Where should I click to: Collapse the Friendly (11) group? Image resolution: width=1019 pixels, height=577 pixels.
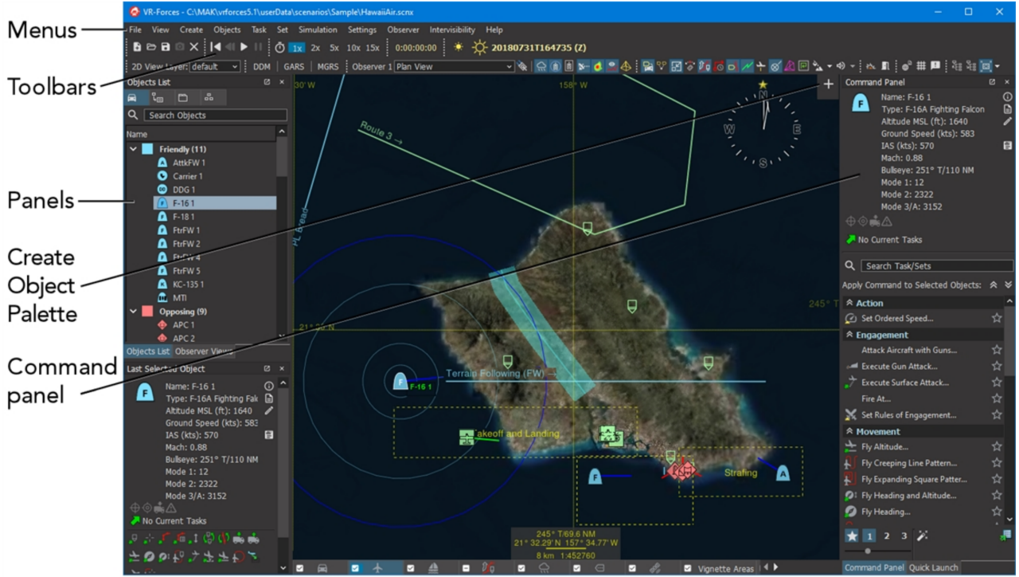[x=133, y=149]
